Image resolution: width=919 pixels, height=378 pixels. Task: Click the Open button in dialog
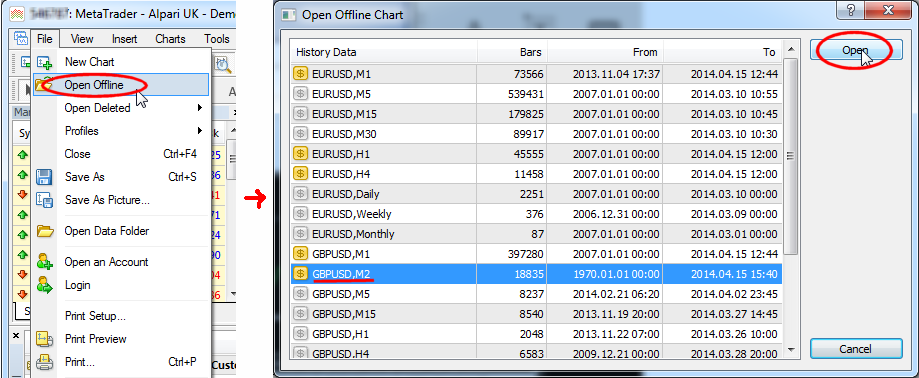coord(856,50)
